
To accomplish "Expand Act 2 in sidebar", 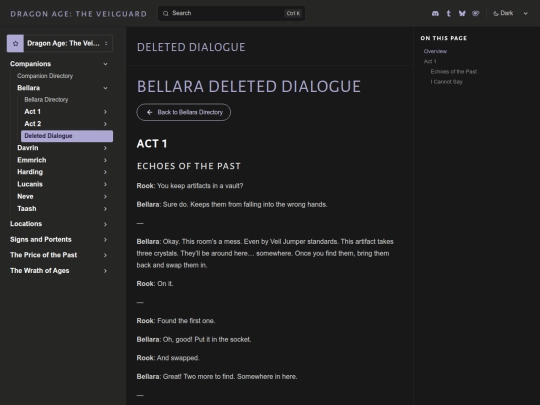I will (x=105, y=124).
